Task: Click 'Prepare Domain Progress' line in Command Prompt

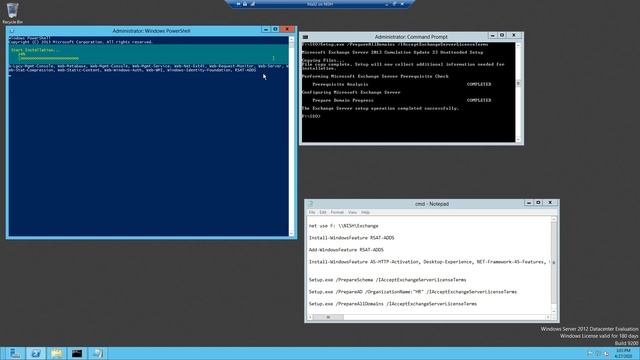Action: tap(402, 100)
